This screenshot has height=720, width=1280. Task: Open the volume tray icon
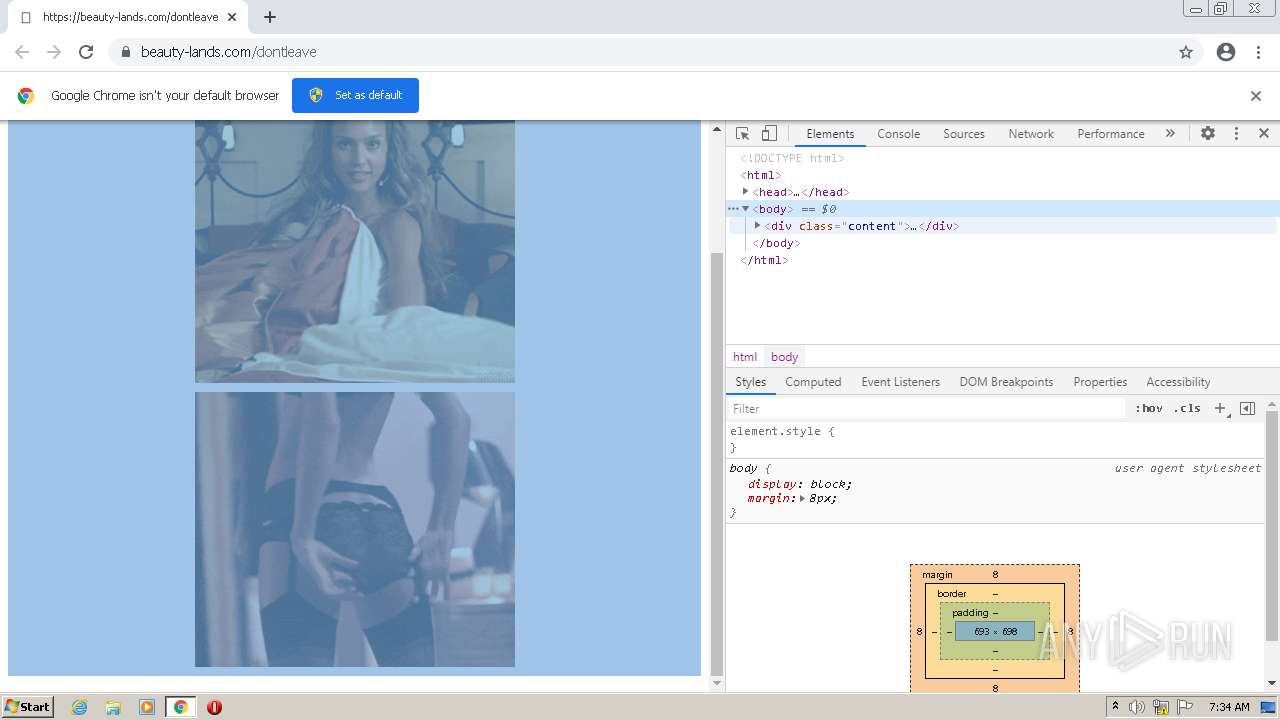(x=1137, y=707)
